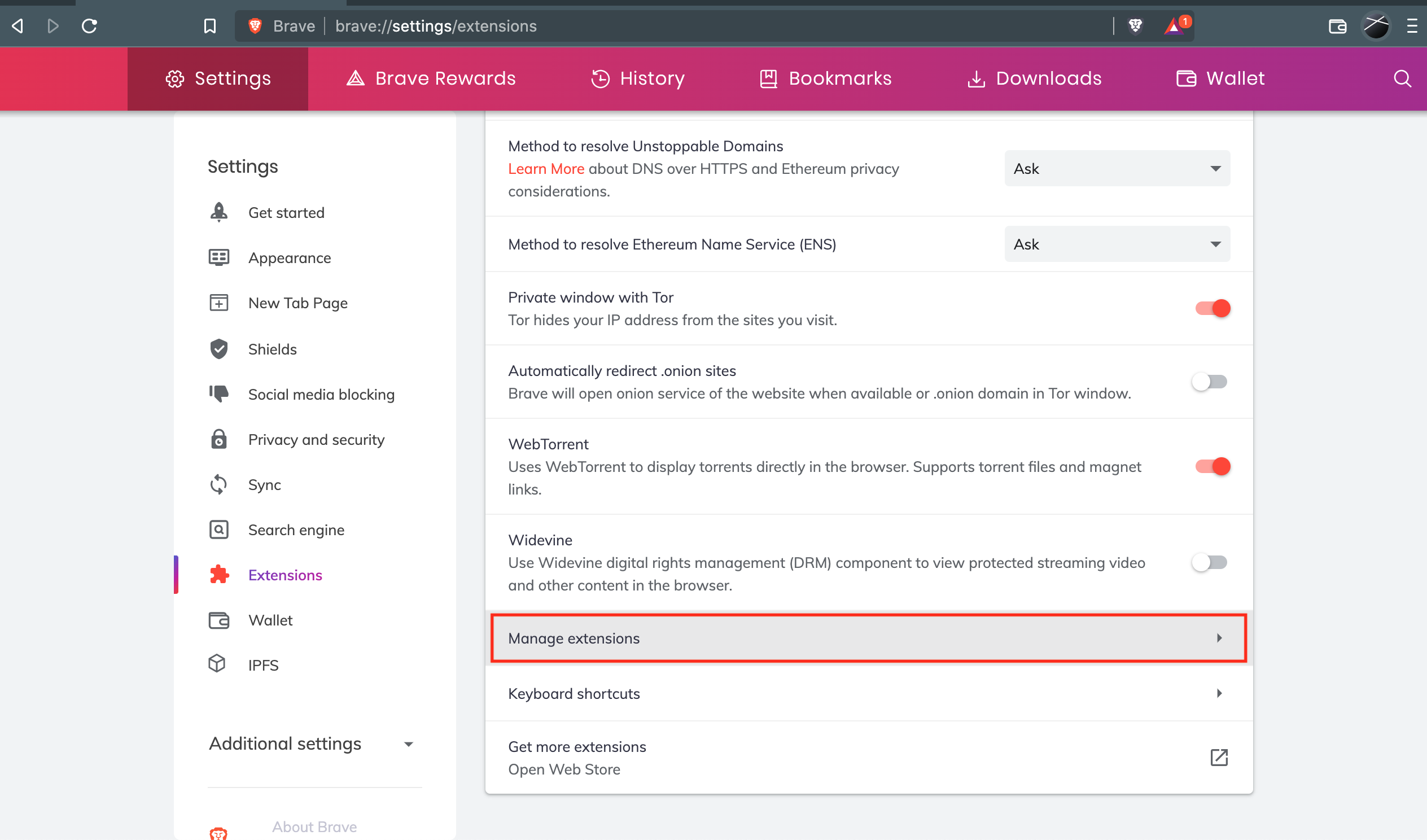
Task: Open About Brave at the sidebar bottom
Action: (x=314, y=827)
